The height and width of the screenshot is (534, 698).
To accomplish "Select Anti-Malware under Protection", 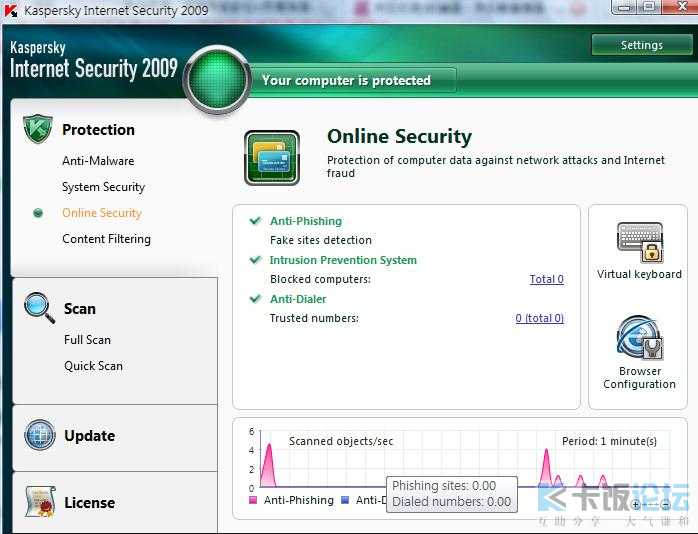I will [98, 161].
